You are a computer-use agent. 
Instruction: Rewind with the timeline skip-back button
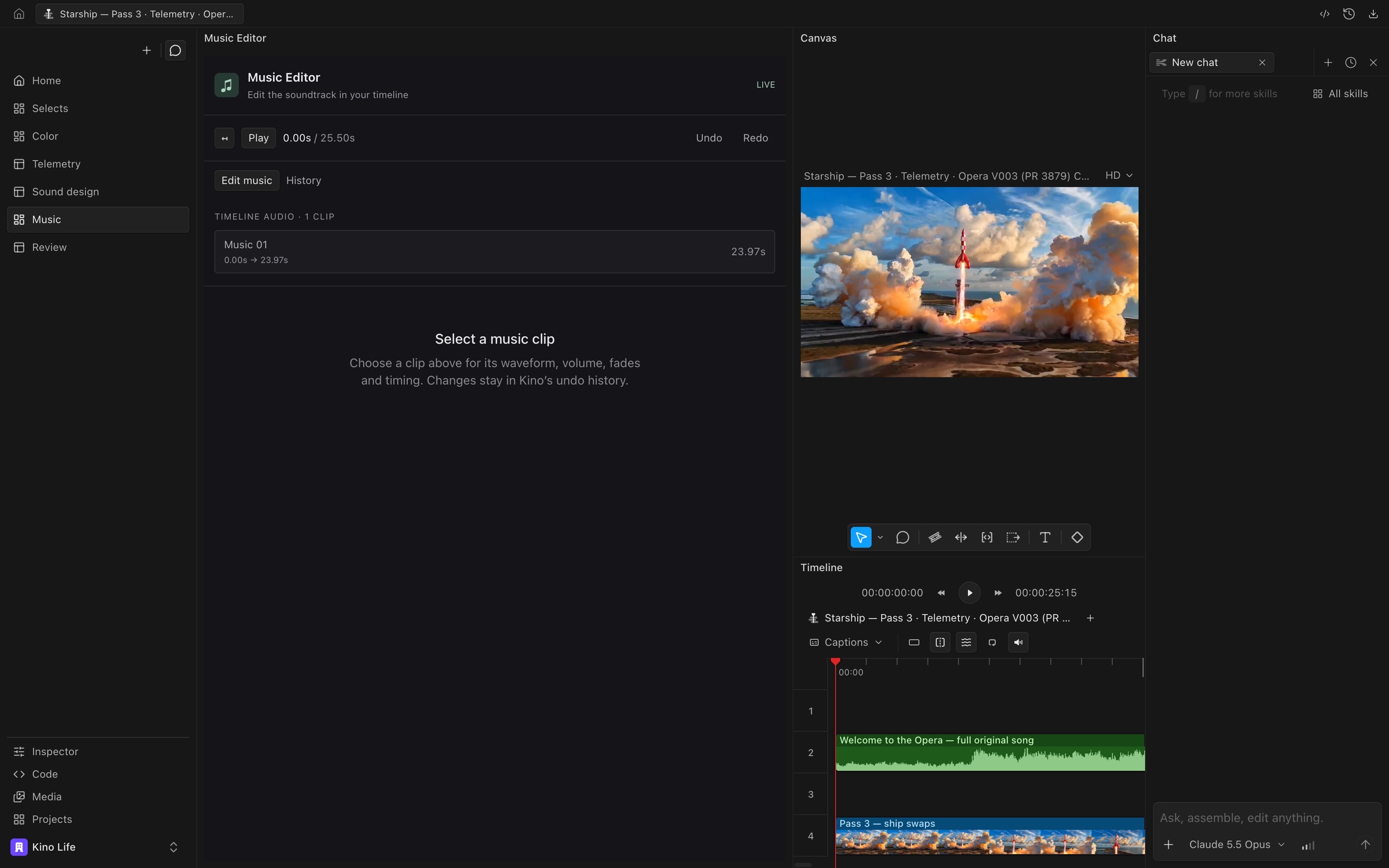[x=941, y=593]
